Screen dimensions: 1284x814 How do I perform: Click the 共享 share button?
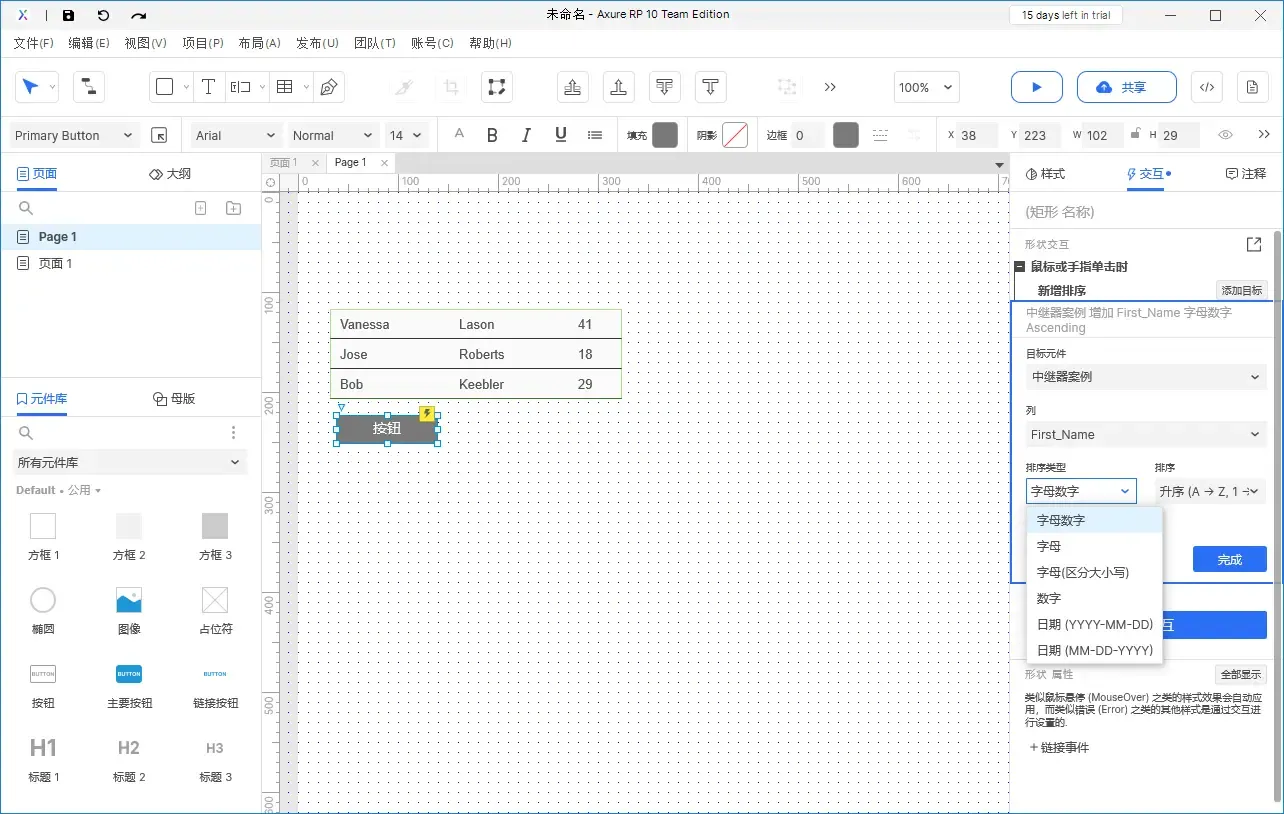(1126, 87)
